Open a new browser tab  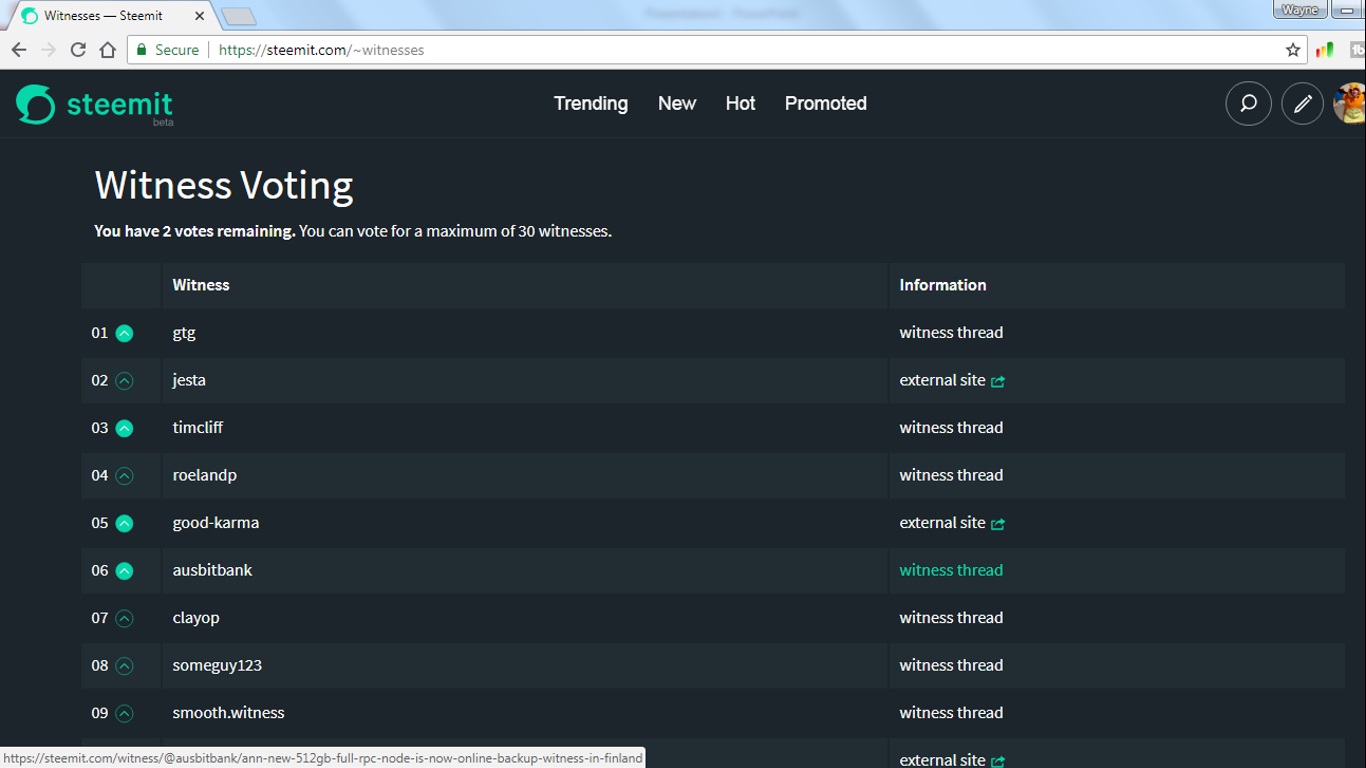pos(238,16)
